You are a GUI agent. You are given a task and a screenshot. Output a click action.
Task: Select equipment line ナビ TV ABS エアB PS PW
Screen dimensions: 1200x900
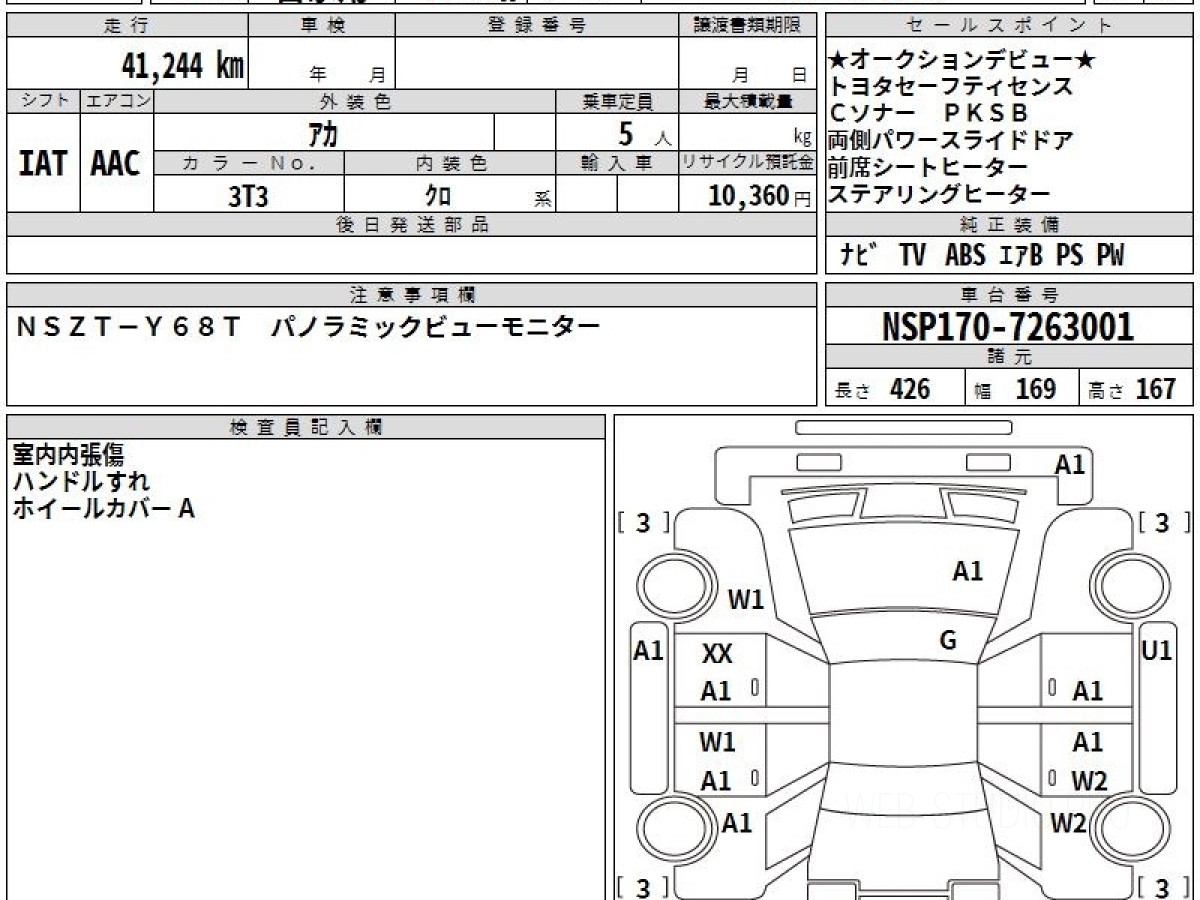[982, 256]
